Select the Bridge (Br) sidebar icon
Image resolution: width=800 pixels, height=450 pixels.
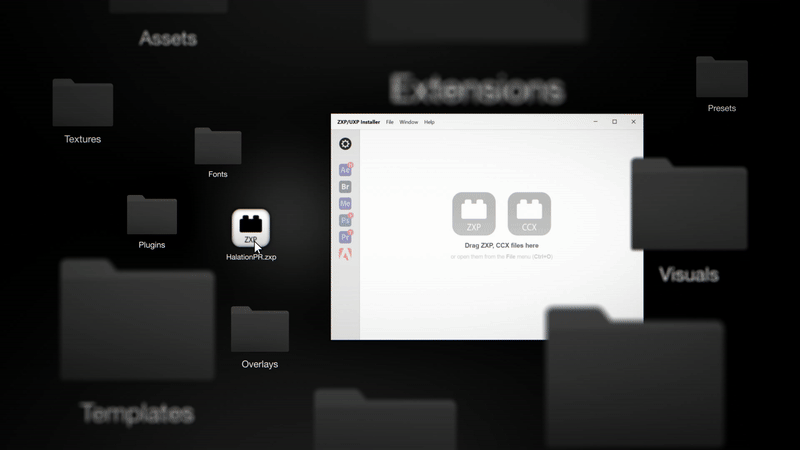coord(345,187)
